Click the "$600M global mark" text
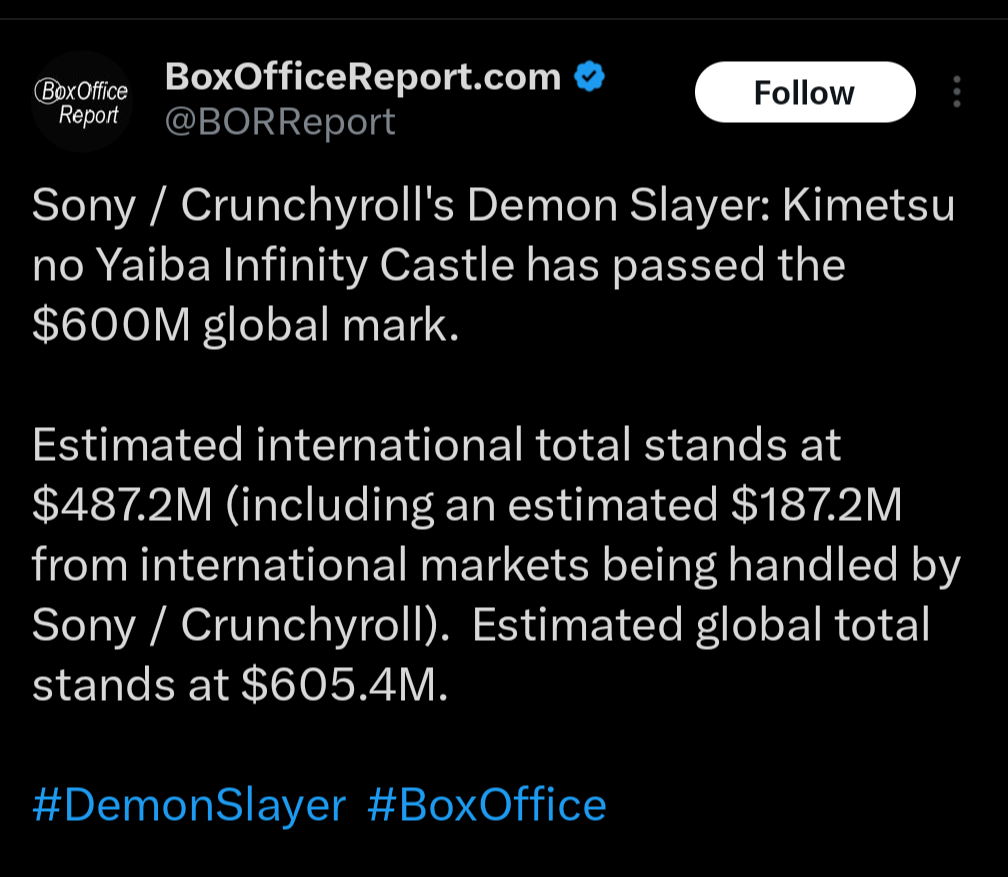The width and height of the screenshot is (1008, 877). point(245,326)
